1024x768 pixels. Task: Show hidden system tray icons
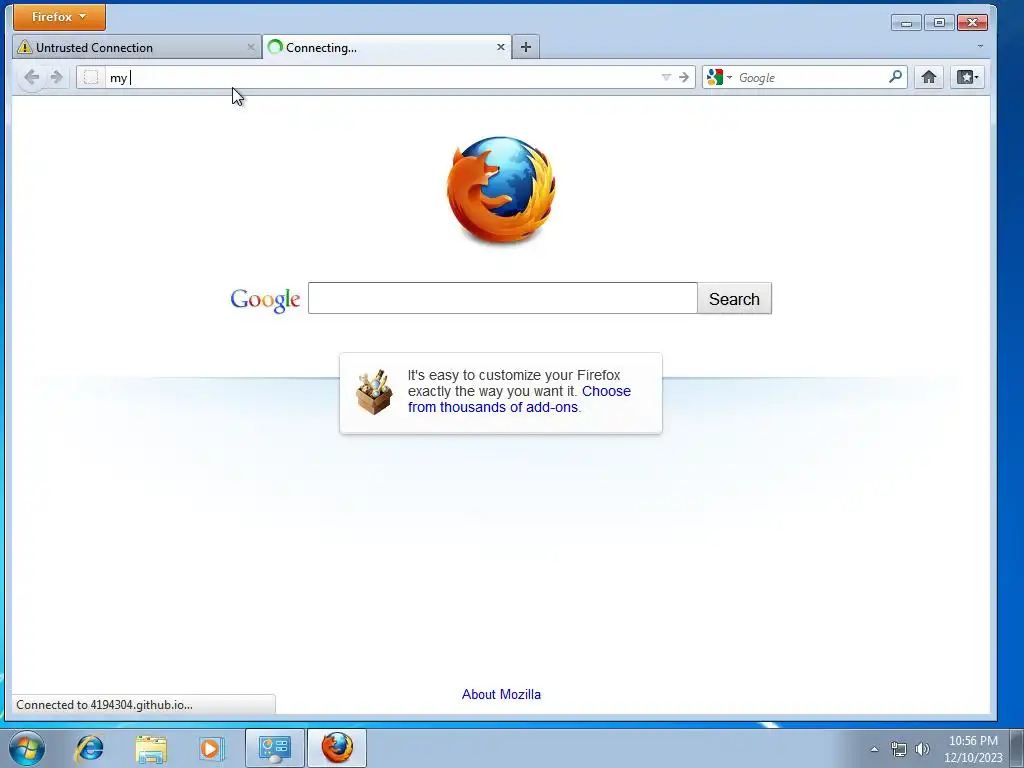(x=874, y=749)
